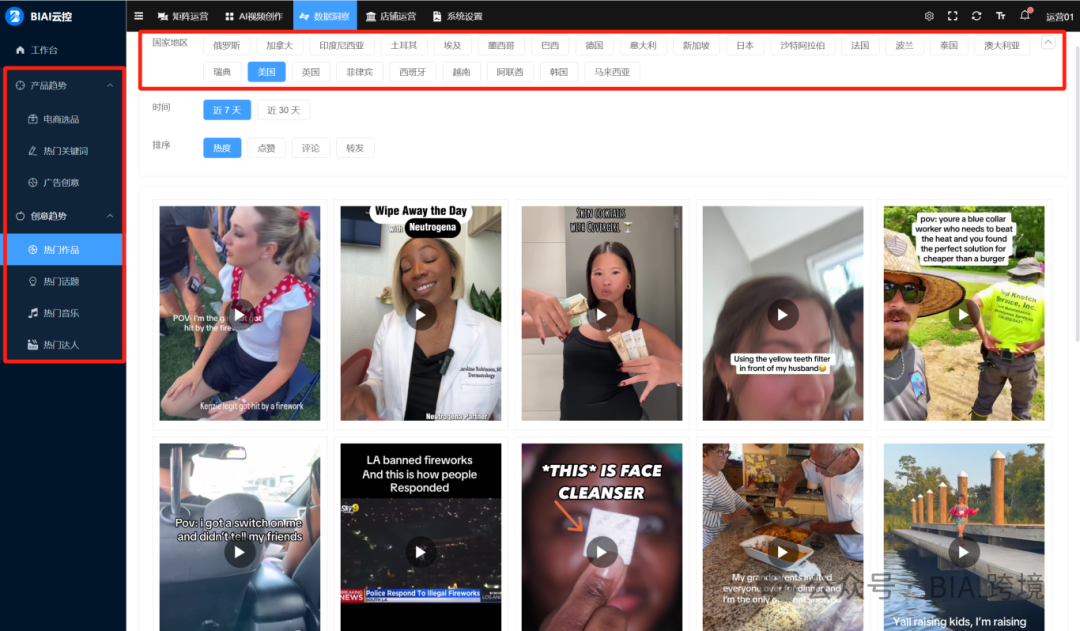Select the 近 30 天 time filter
The width and height of the screenshot is (1080, 631).
283,110
